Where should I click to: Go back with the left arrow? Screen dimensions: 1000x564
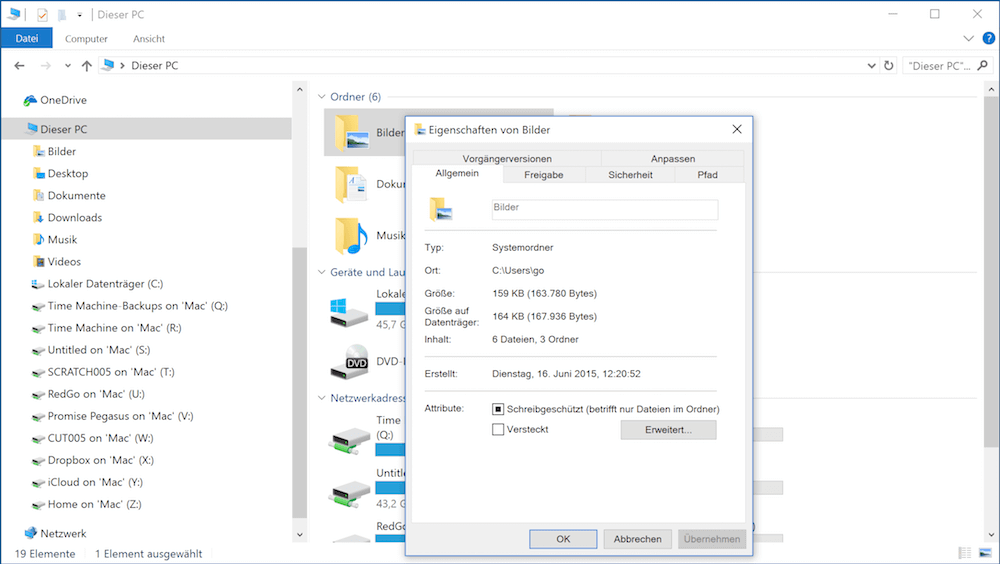[20, 65]
